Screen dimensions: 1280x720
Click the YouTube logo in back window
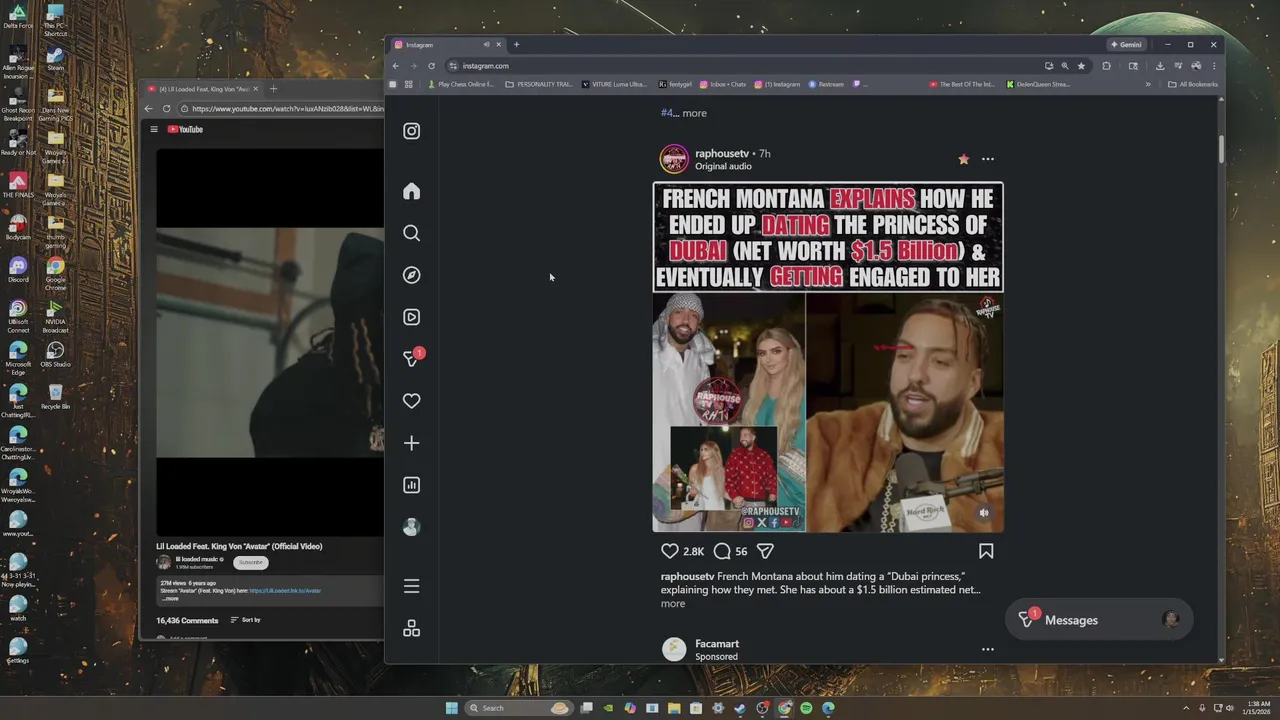click(185, 129)
